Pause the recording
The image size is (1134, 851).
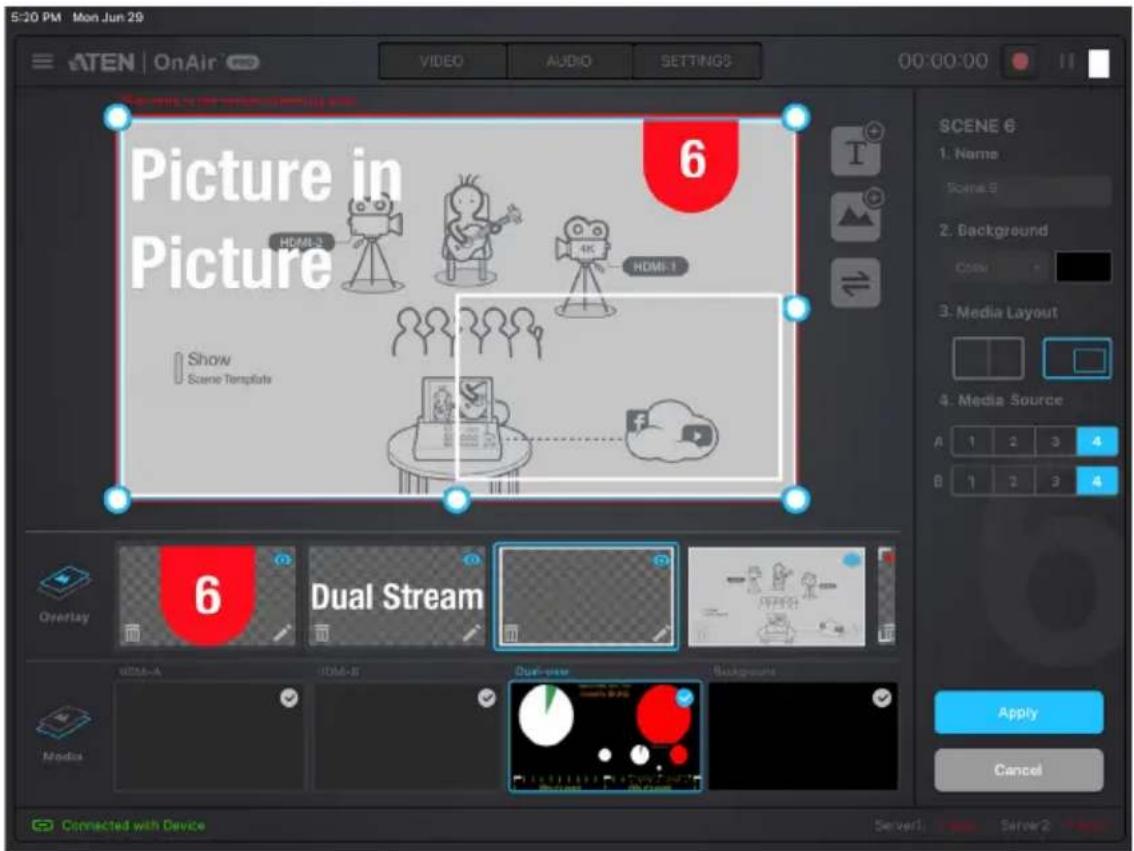(x=1066, y=61)
